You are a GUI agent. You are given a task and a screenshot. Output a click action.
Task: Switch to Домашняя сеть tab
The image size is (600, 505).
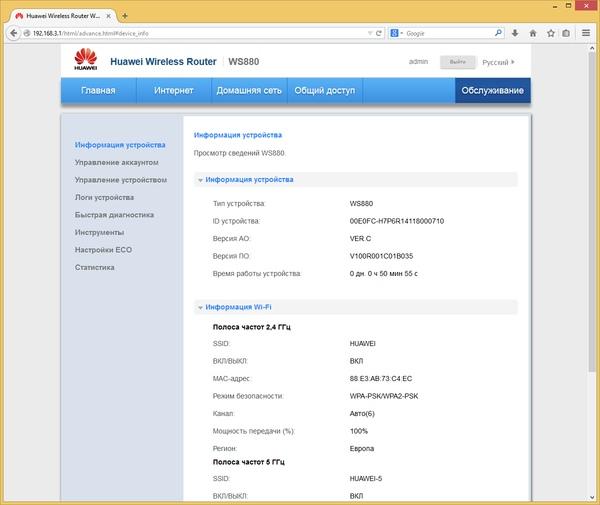249,91
